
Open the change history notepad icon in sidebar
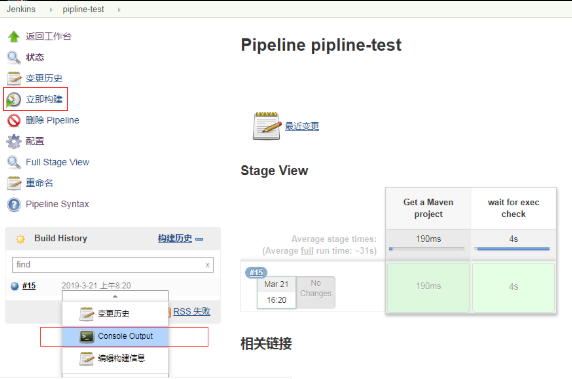pyautogui.click(x=14, y=78)
